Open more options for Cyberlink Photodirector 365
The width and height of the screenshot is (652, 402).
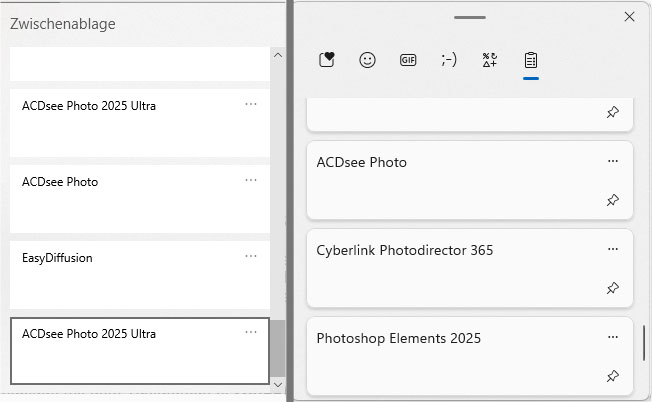[612, 249]
